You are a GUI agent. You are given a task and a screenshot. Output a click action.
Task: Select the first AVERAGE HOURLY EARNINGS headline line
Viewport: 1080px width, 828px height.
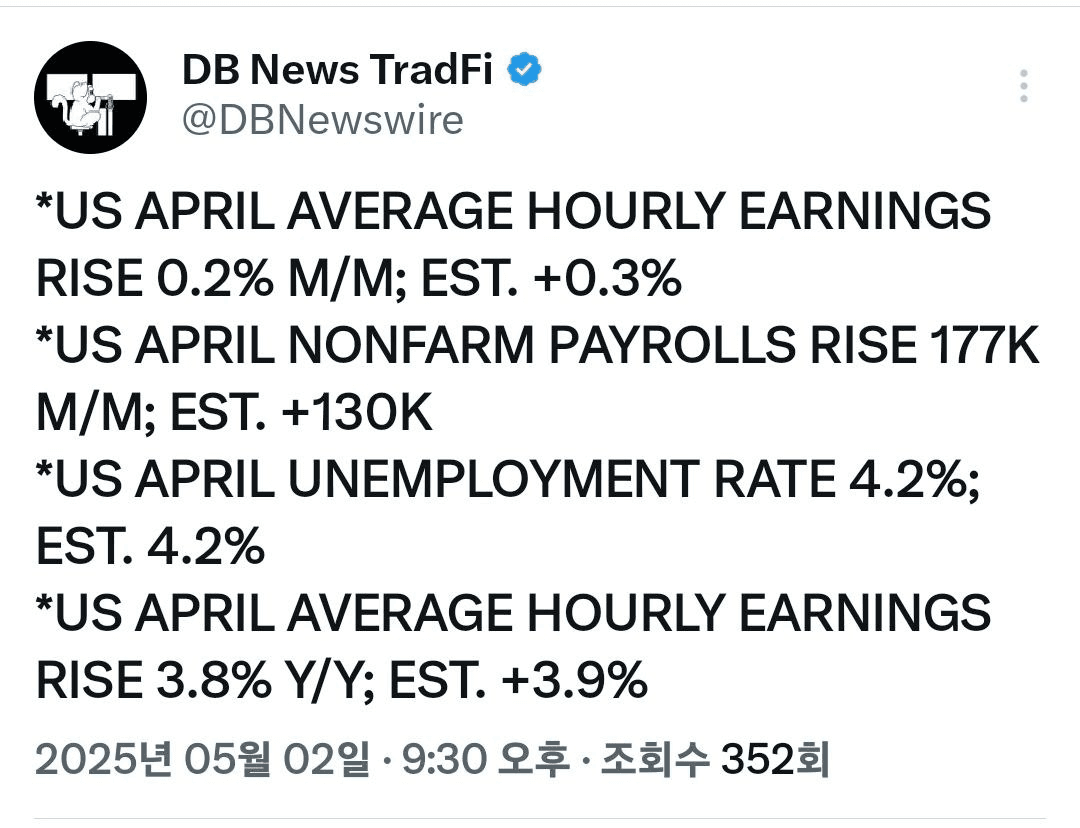514,211
